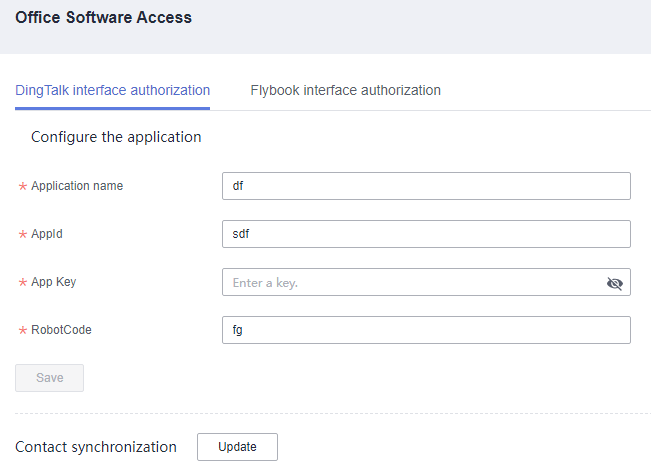Click required asterisk beside RobotCode
The width and height of the screenshot is (651, 469).
point(23,330)
